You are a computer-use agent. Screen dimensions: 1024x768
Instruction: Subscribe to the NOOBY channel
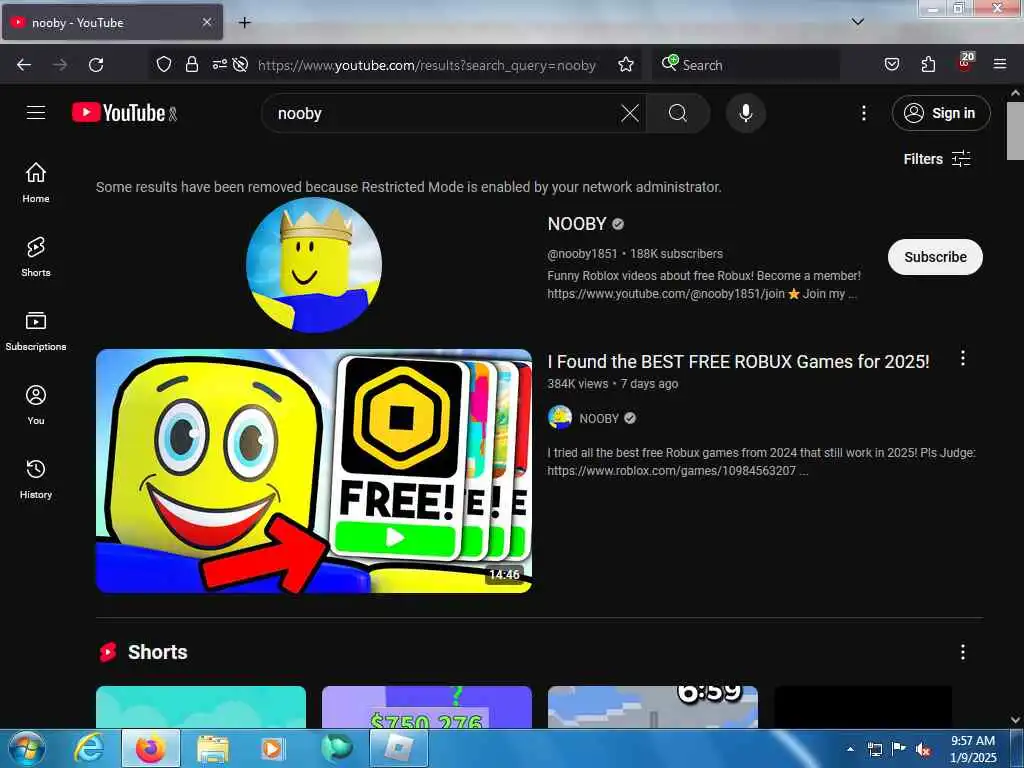935,257
